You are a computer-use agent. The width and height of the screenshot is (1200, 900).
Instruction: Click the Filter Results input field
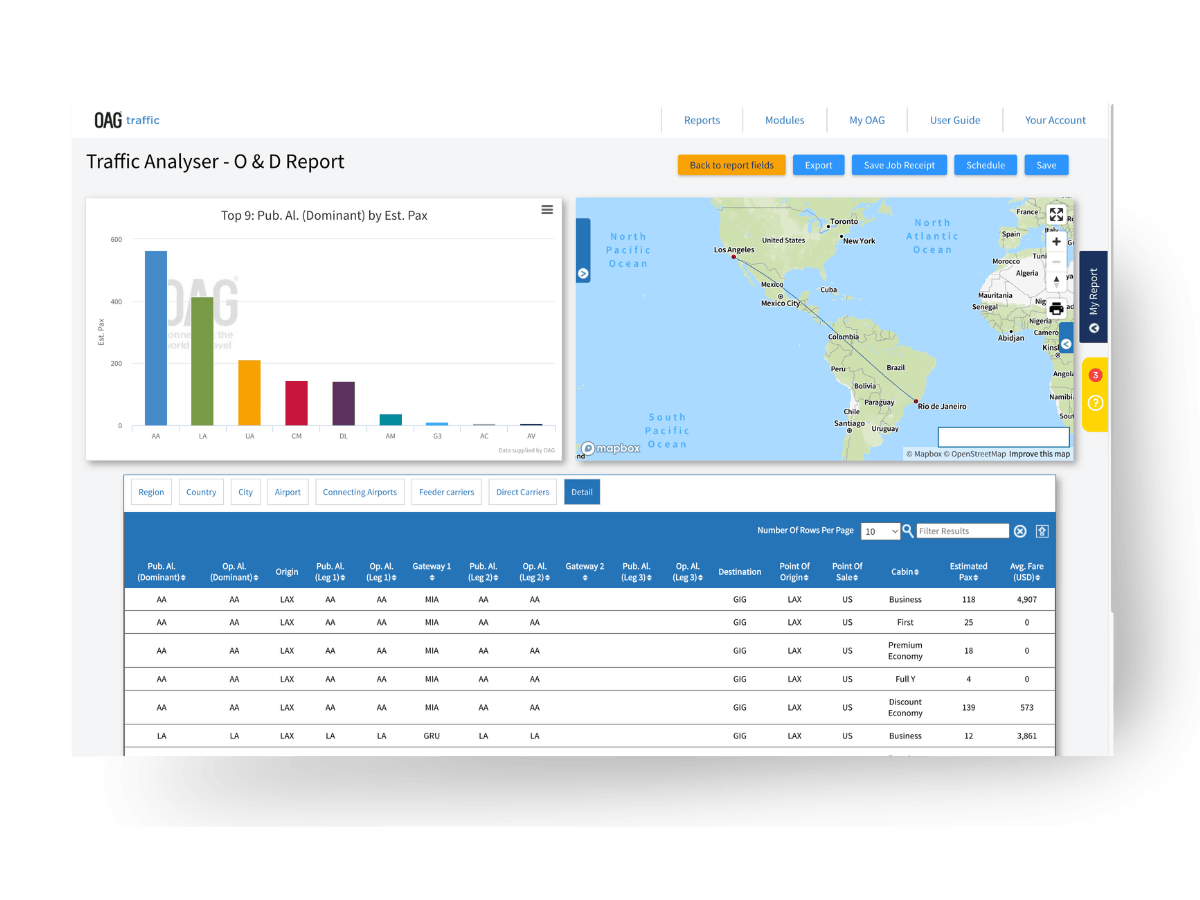962,531
